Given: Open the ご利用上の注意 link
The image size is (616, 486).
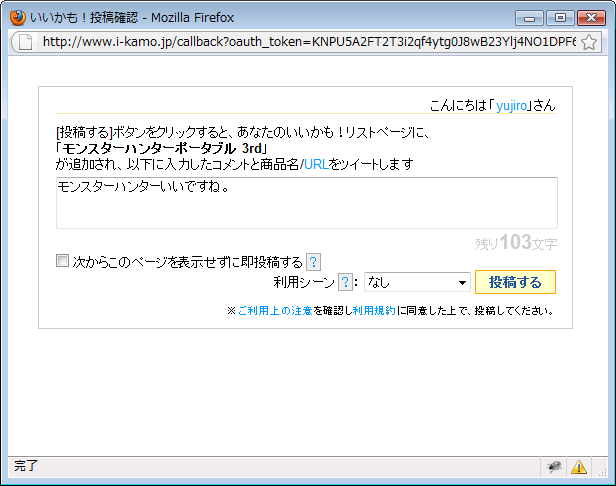Looking at the screenshot, I should click(x=275, y=311).
